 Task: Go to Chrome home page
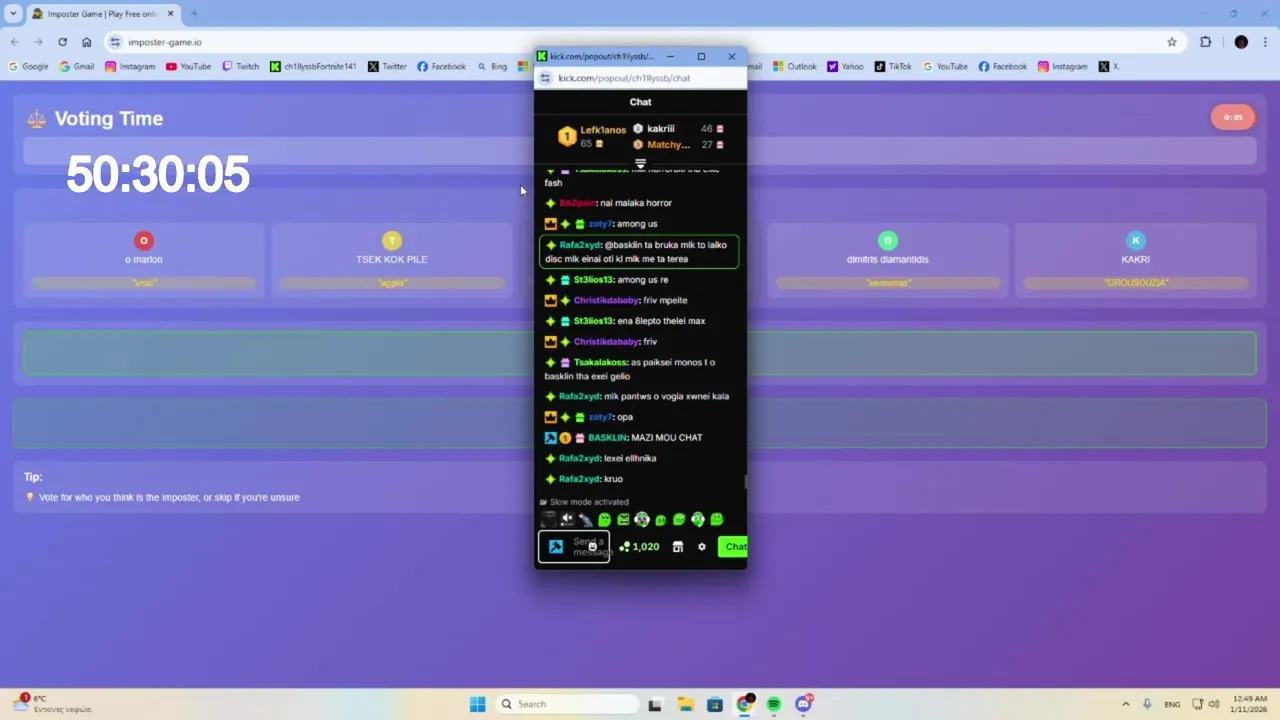(x=87, y=42)
